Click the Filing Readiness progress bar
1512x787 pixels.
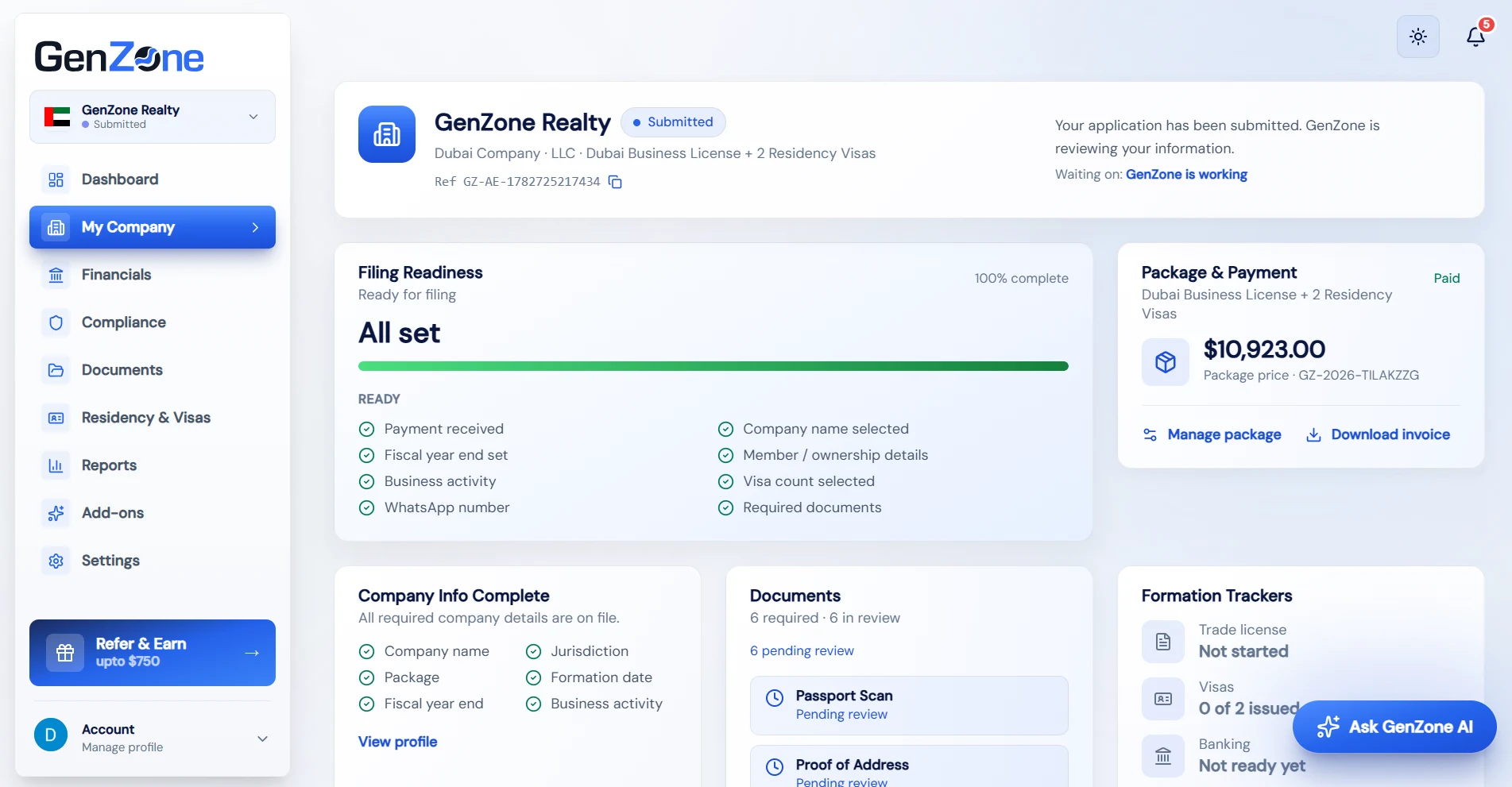pyautogui.click(x=713, y=366)
